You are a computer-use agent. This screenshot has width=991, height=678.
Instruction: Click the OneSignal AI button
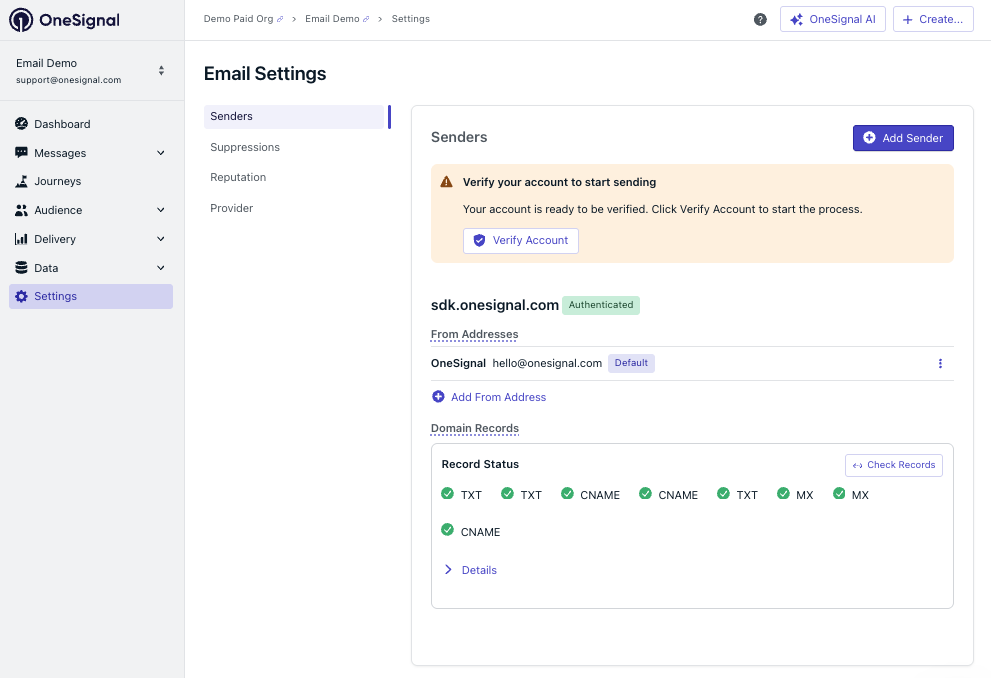(832, 20)
